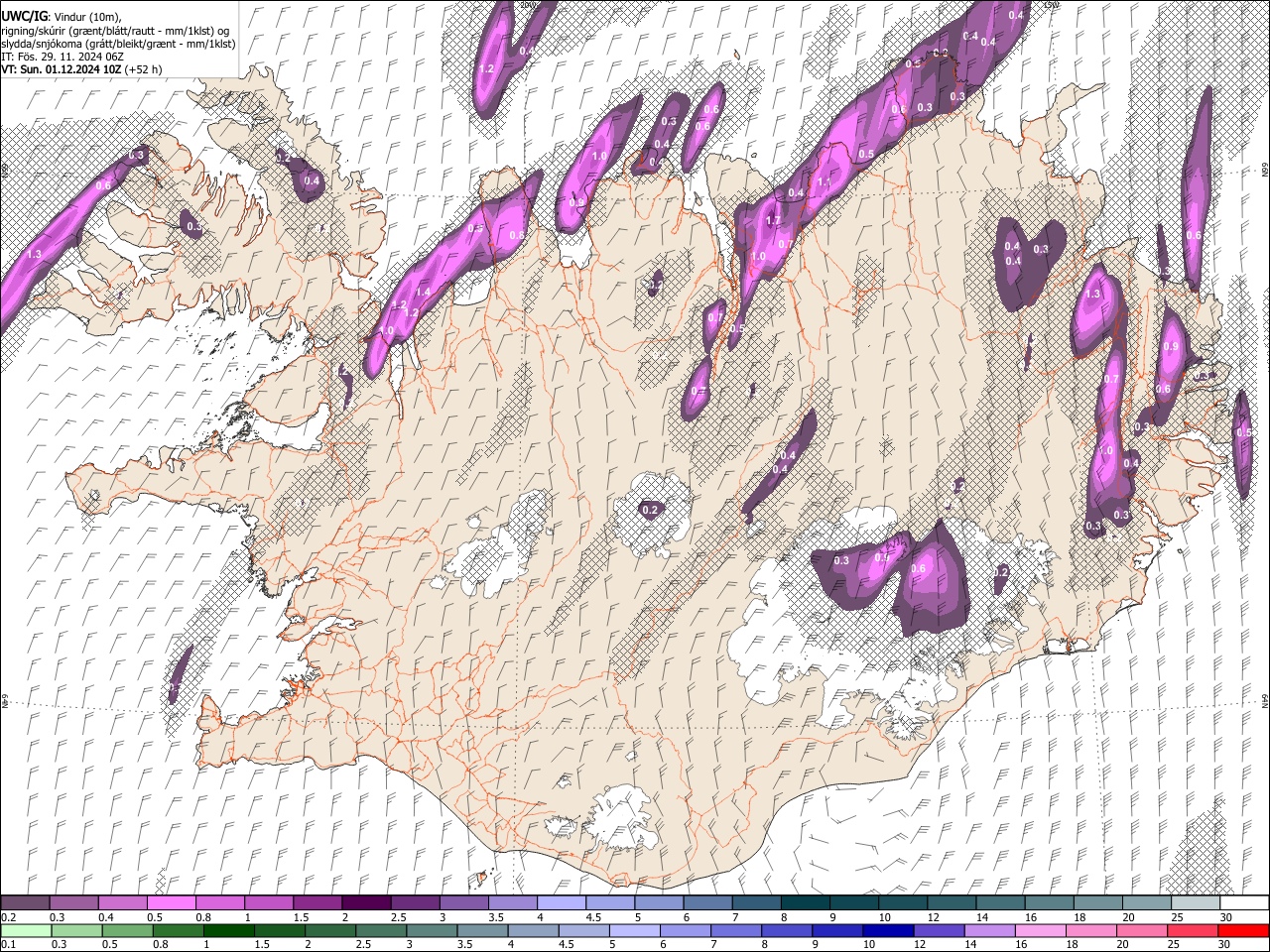Image resolution: width=1270 pixels, height=952 pixels.
Task: Select the orchid 0.4 snow legend swatch
Action: (x=122, y=902)
